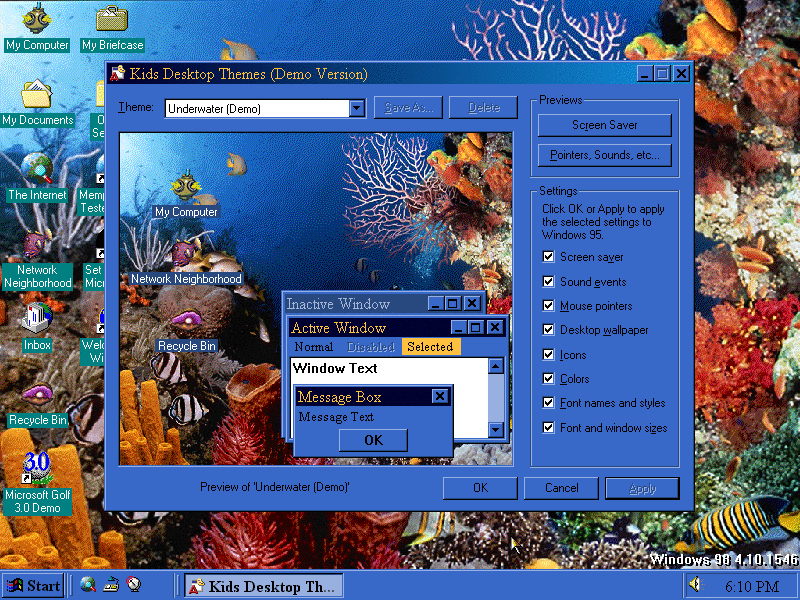This screenshot has width=800, height=600.
Task: Click the Message Box close button in the preview
Action: pyautogui.click(x=440, y=396)
